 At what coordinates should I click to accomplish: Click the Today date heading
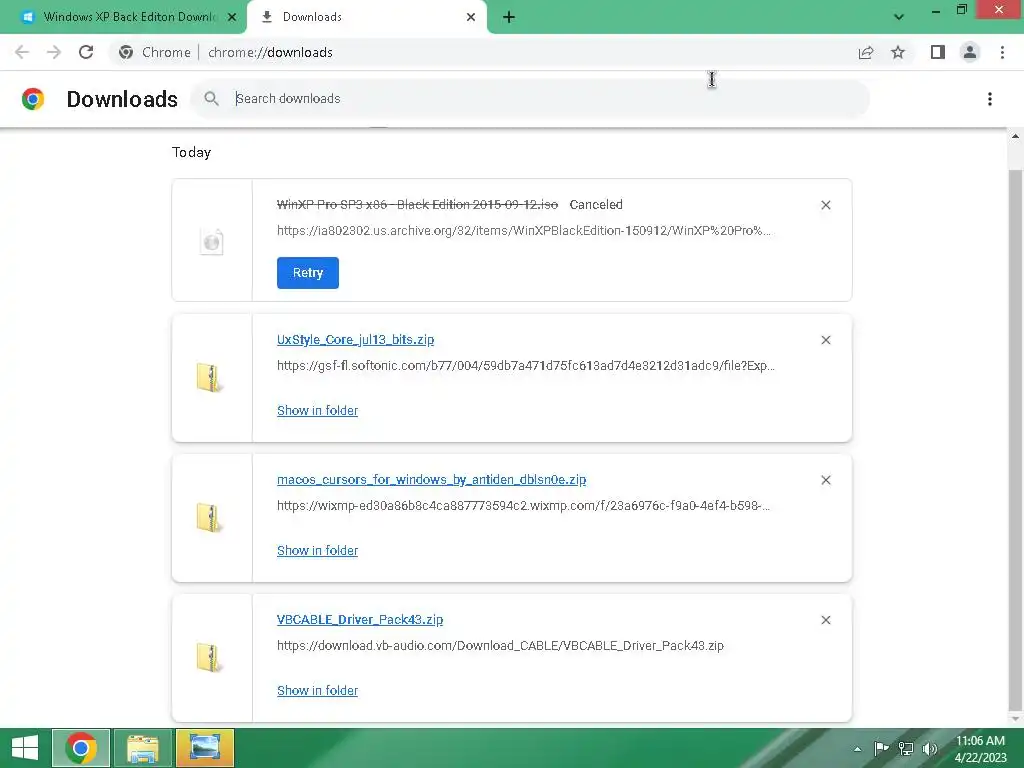coord(191,152)
